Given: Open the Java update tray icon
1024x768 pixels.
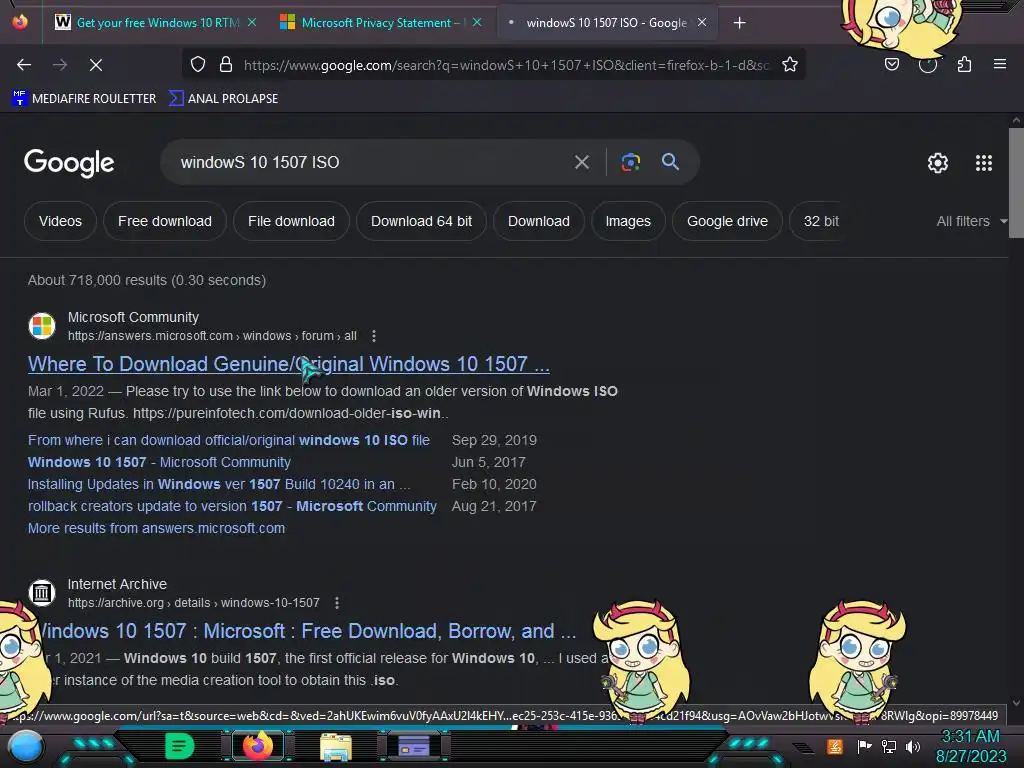Looking at the screenshot, I should (x=835, y=746).
